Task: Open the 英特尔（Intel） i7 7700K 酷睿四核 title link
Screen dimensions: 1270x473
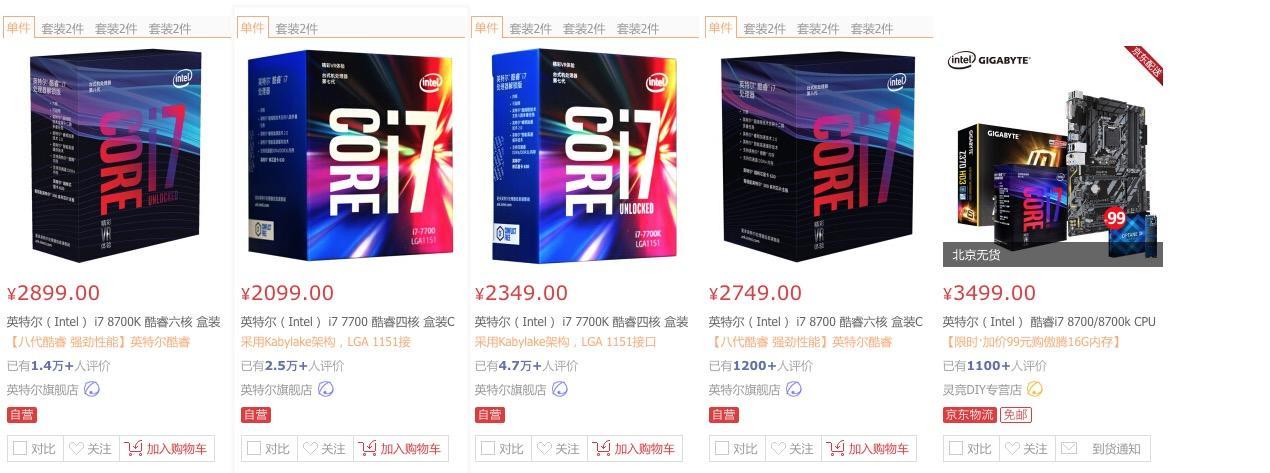Action: (x=581, y=322)
